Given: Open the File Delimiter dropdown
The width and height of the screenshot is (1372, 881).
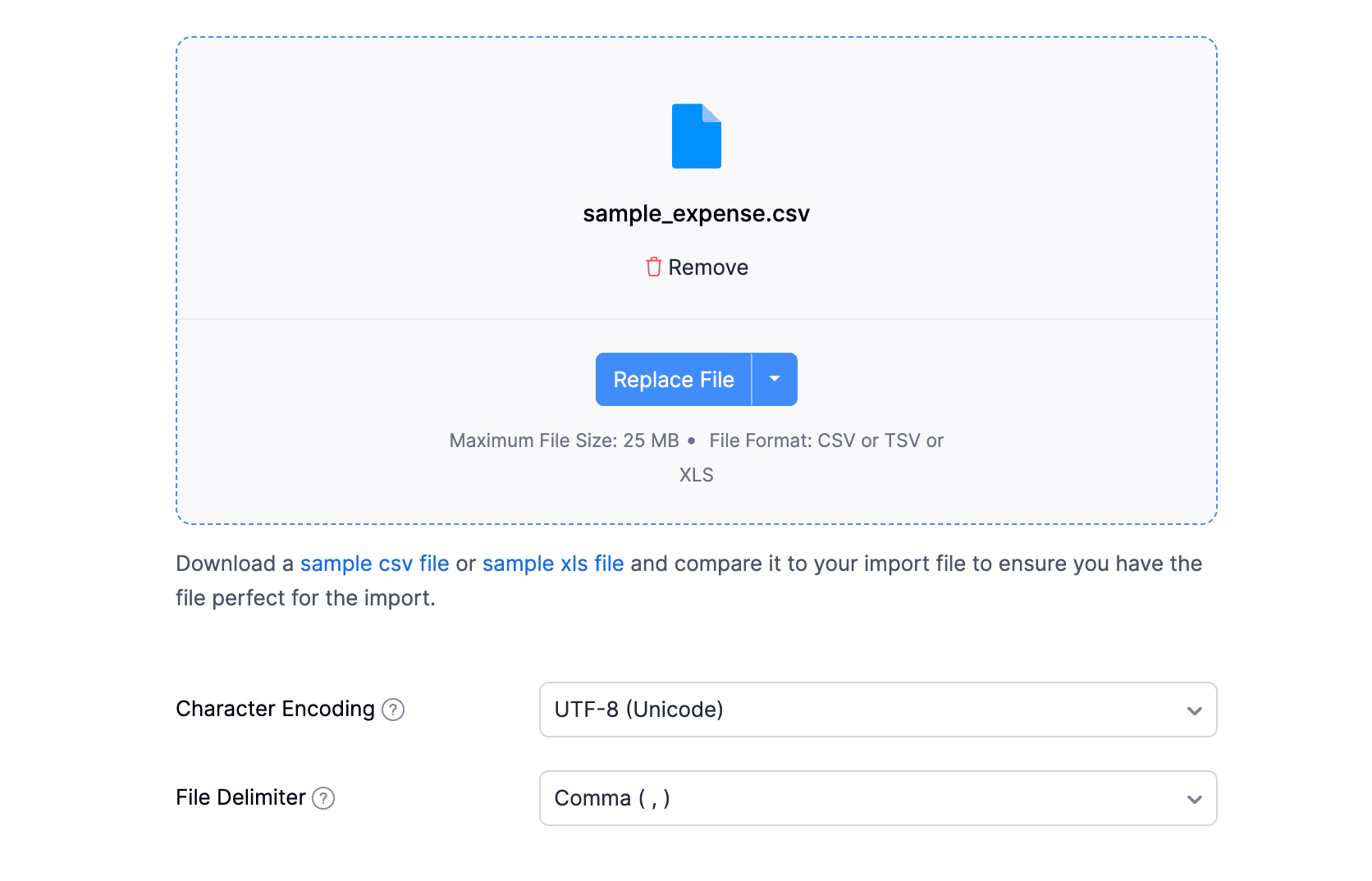Looking at the screenshot, I should (877, 798).
